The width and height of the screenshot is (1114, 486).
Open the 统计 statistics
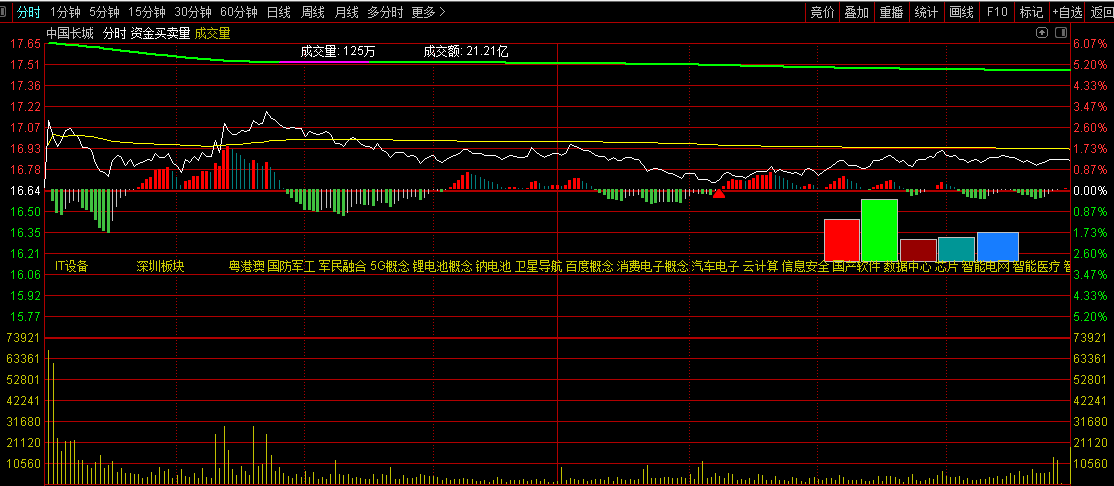point(926,12)
